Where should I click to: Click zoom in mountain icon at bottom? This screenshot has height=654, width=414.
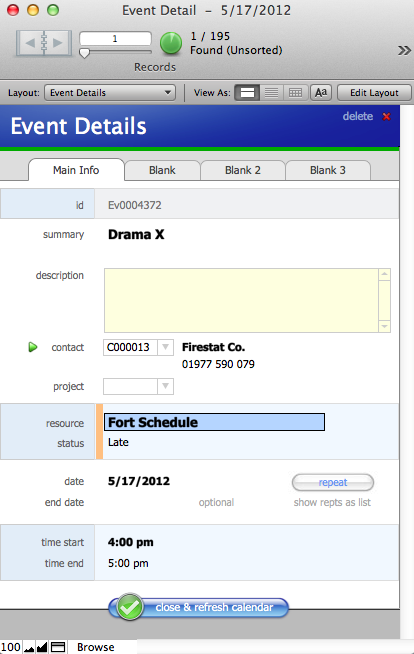click(42, 647)
